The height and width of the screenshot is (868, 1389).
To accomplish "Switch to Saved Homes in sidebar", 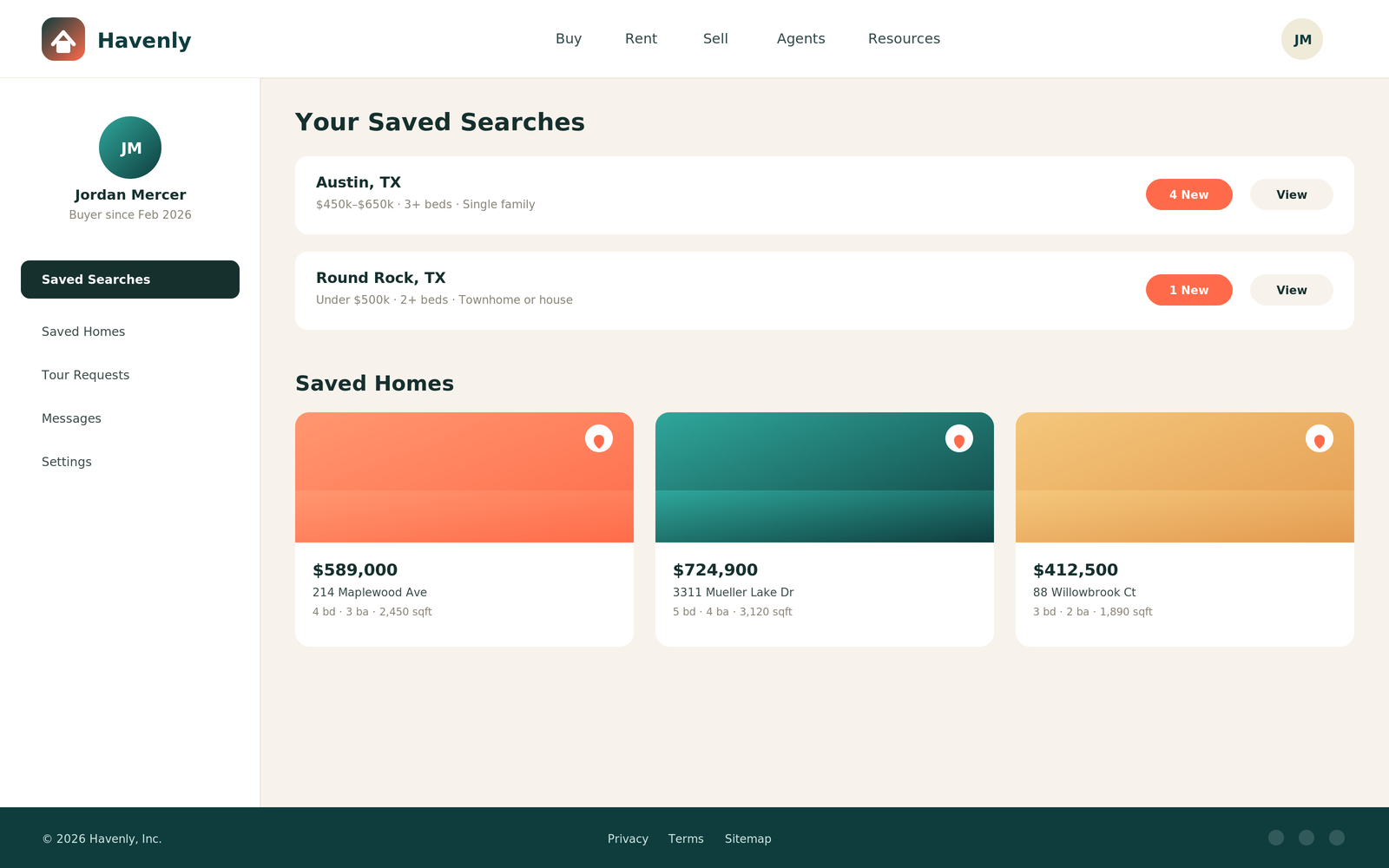I will pyautogui.click(x=83, y=332).
